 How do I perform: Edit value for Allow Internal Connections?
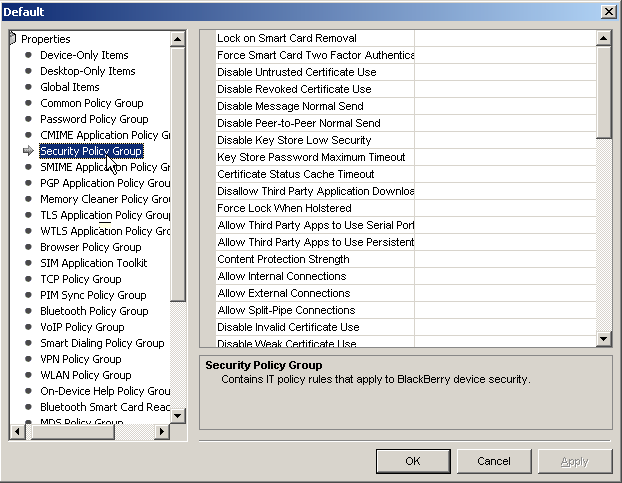(505, 276)
